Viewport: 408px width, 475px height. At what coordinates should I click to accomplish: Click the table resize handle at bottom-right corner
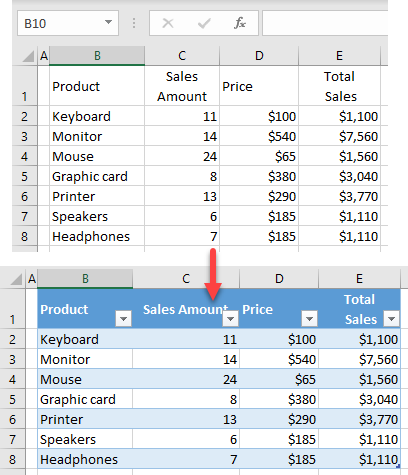tap(398, 466)
